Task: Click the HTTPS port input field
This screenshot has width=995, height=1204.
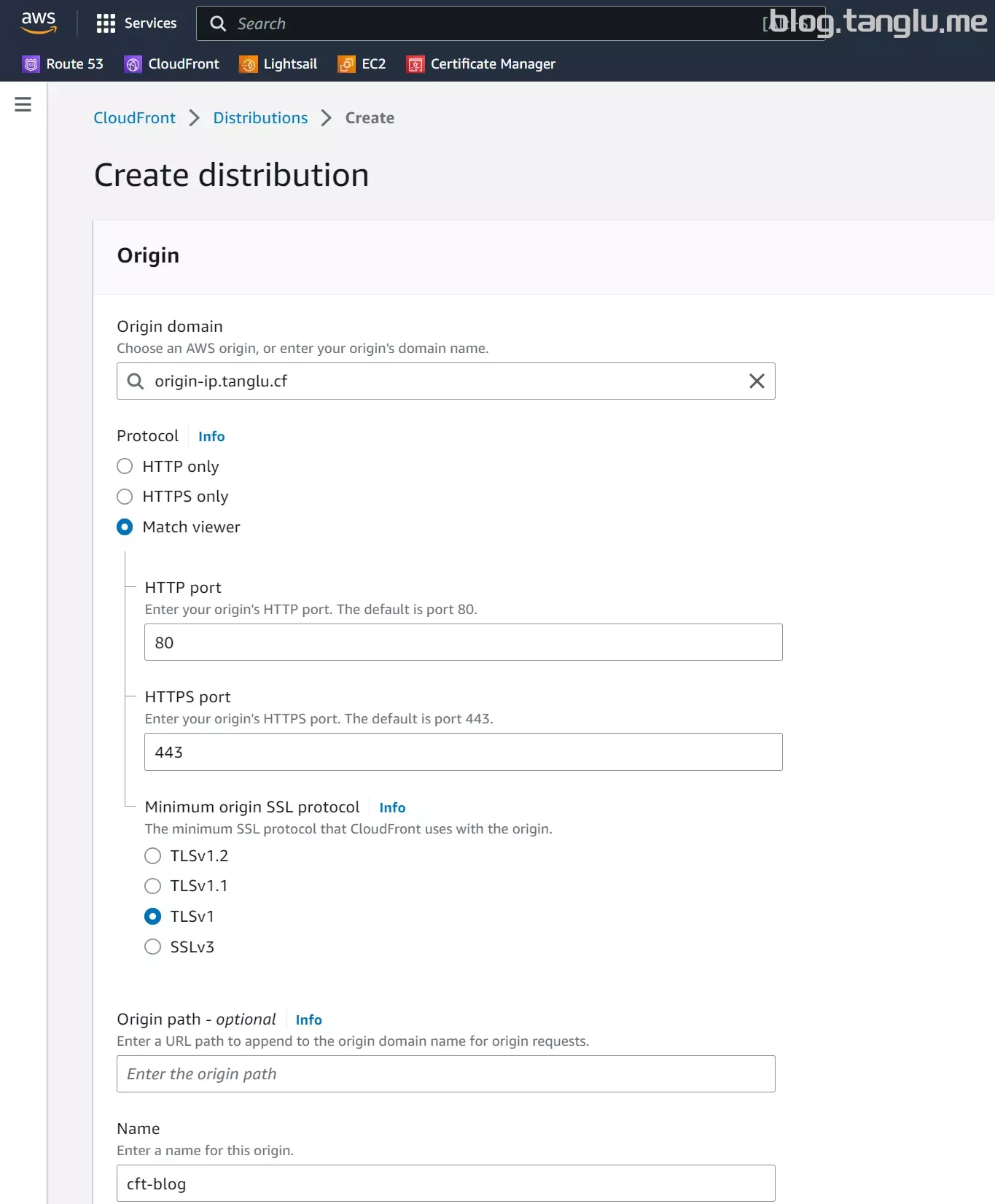Action: (x=463, y=752)
